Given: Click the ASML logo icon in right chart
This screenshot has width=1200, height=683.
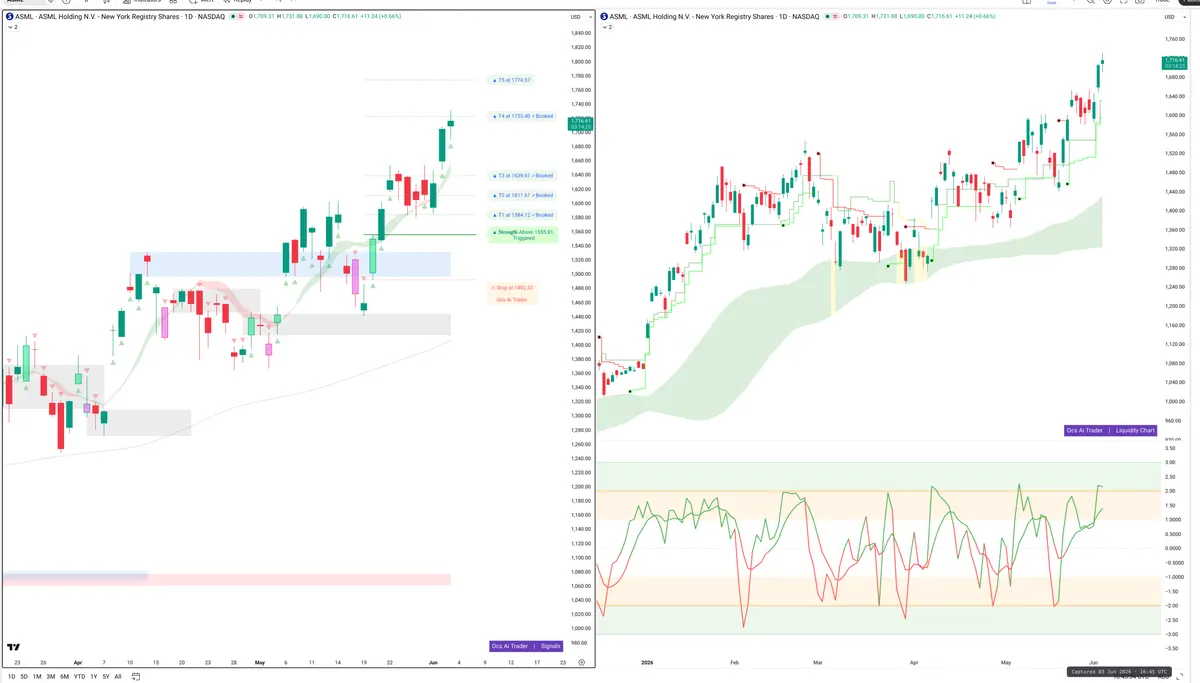Looking at the screenshot, I should (604, 17).
